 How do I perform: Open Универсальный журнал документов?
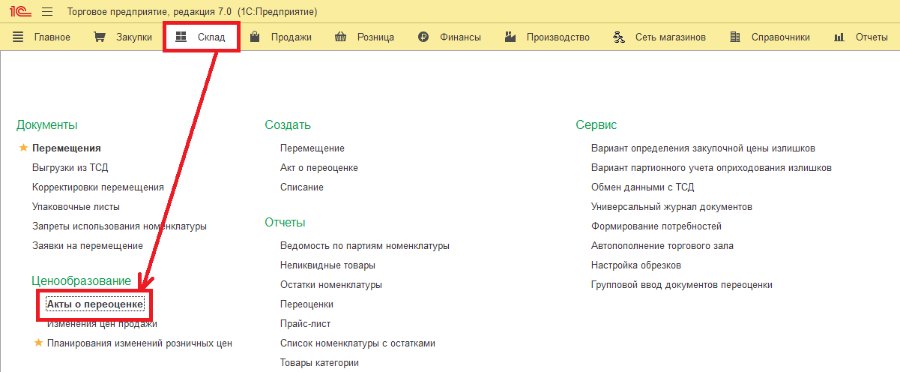click(x=672, y=207)
